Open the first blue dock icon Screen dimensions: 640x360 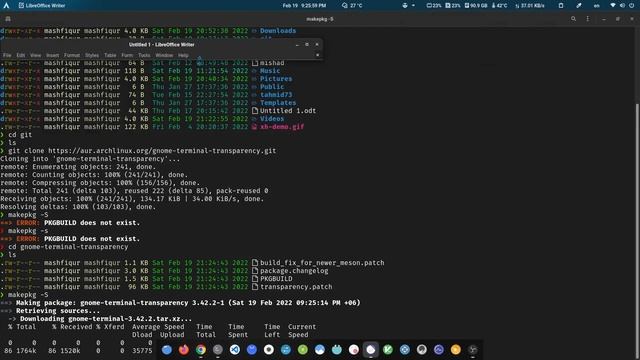(x=167, y=350)
